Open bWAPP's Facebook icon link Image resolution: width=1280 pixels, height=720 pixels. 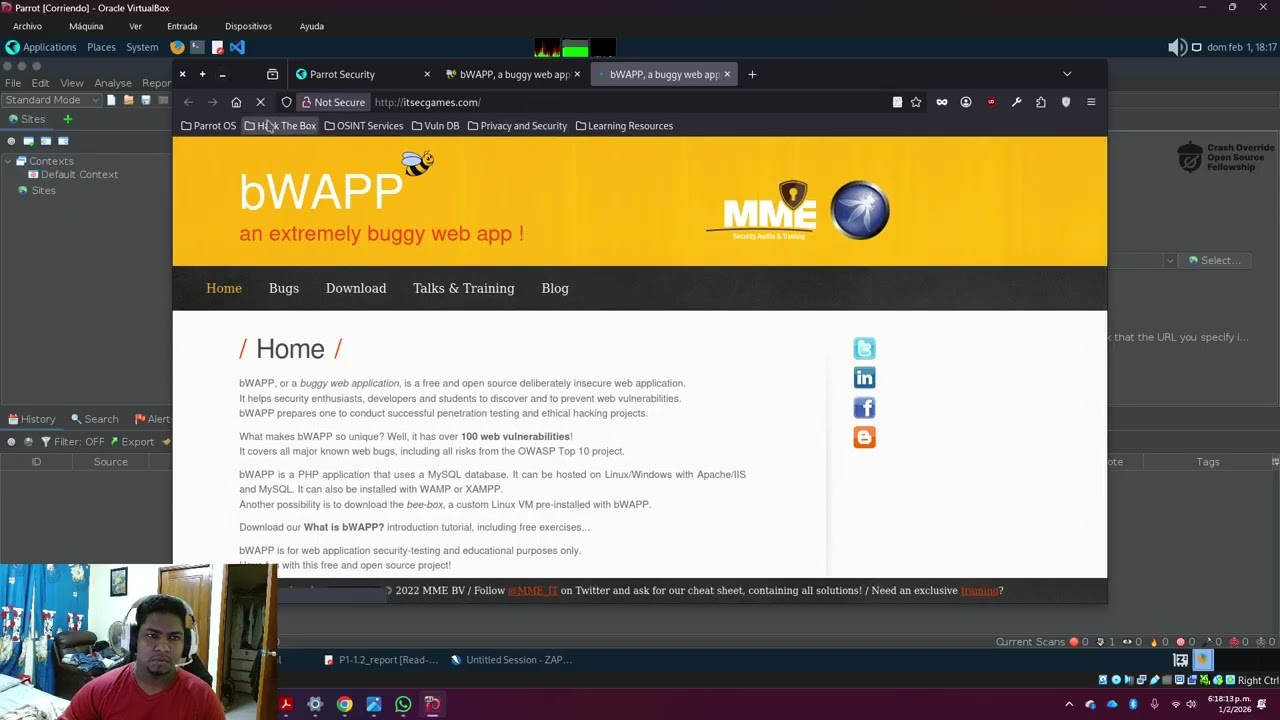point(864,408)
